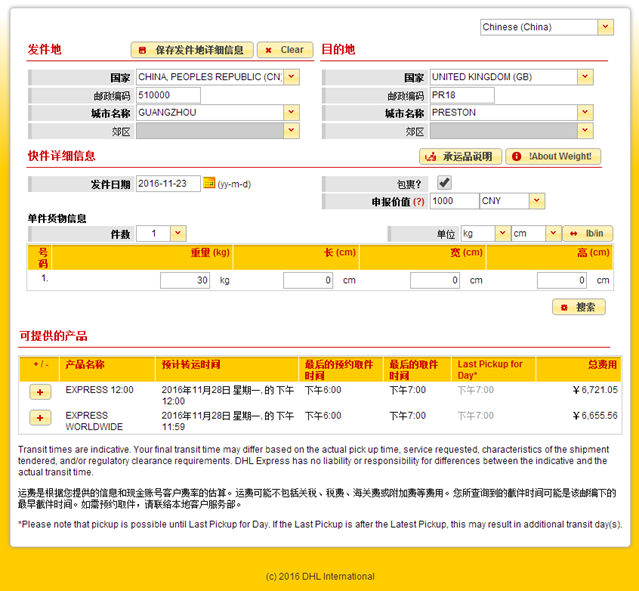Screen dimensions: 639x591
Task: Toggle the 包裹? package checkbox
Action: pos(444,183)
